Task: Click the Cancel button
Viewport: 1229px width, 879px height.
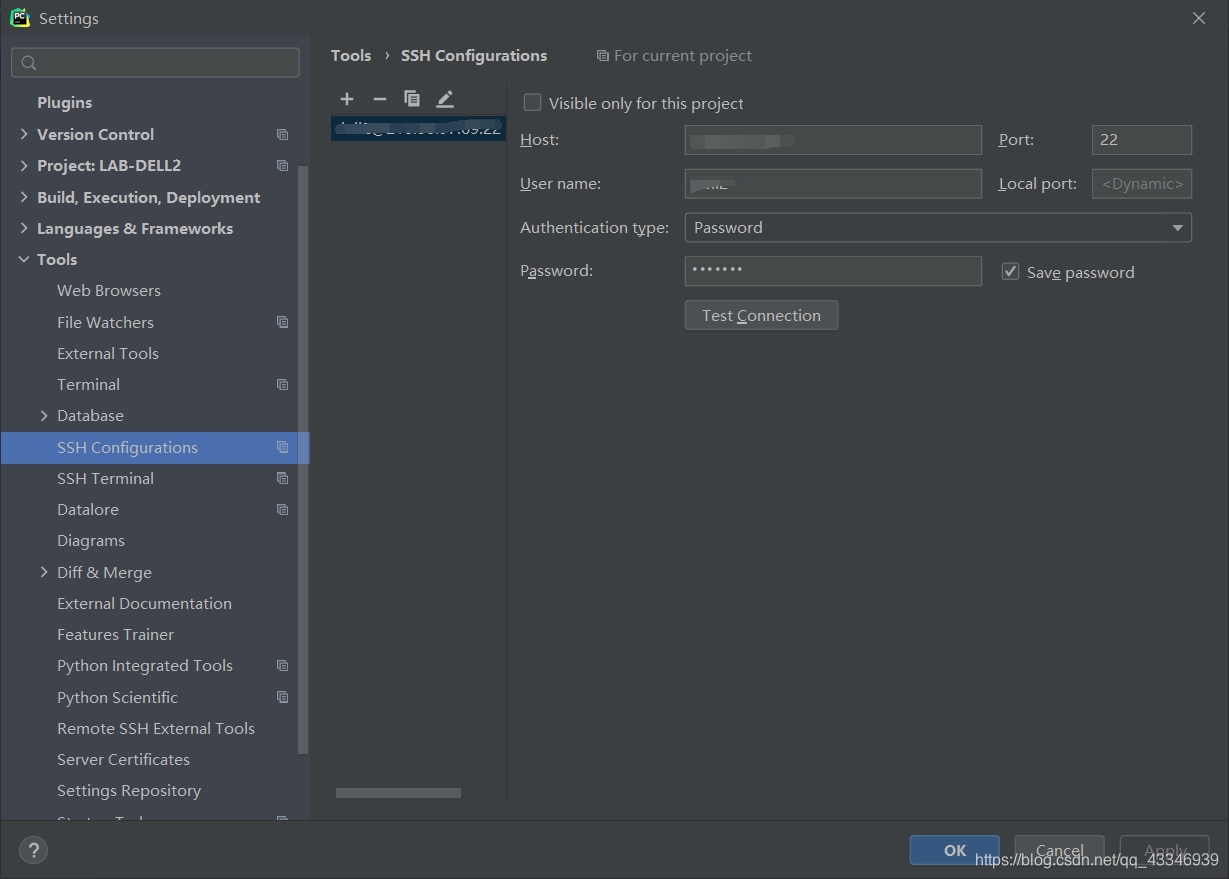Action: point(1059,850)
